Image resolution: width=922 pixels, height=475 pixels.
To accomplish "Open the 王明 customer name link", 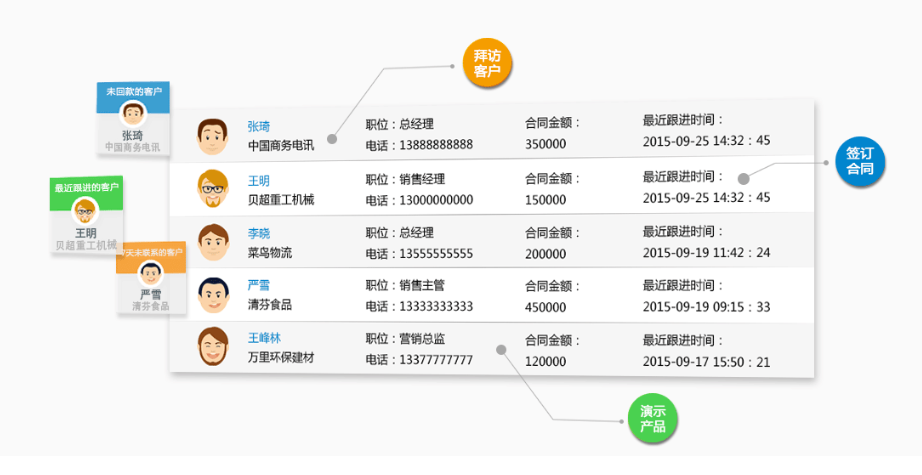I will pos(259,181).
